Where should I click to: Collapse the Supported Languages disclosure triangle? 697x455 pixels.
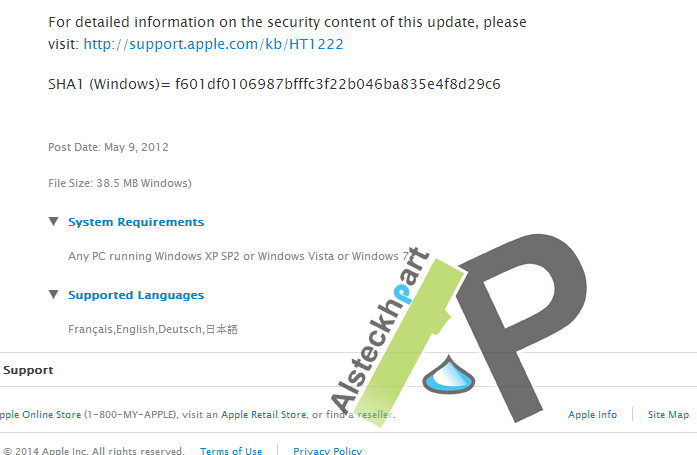[x=54, y=295]
